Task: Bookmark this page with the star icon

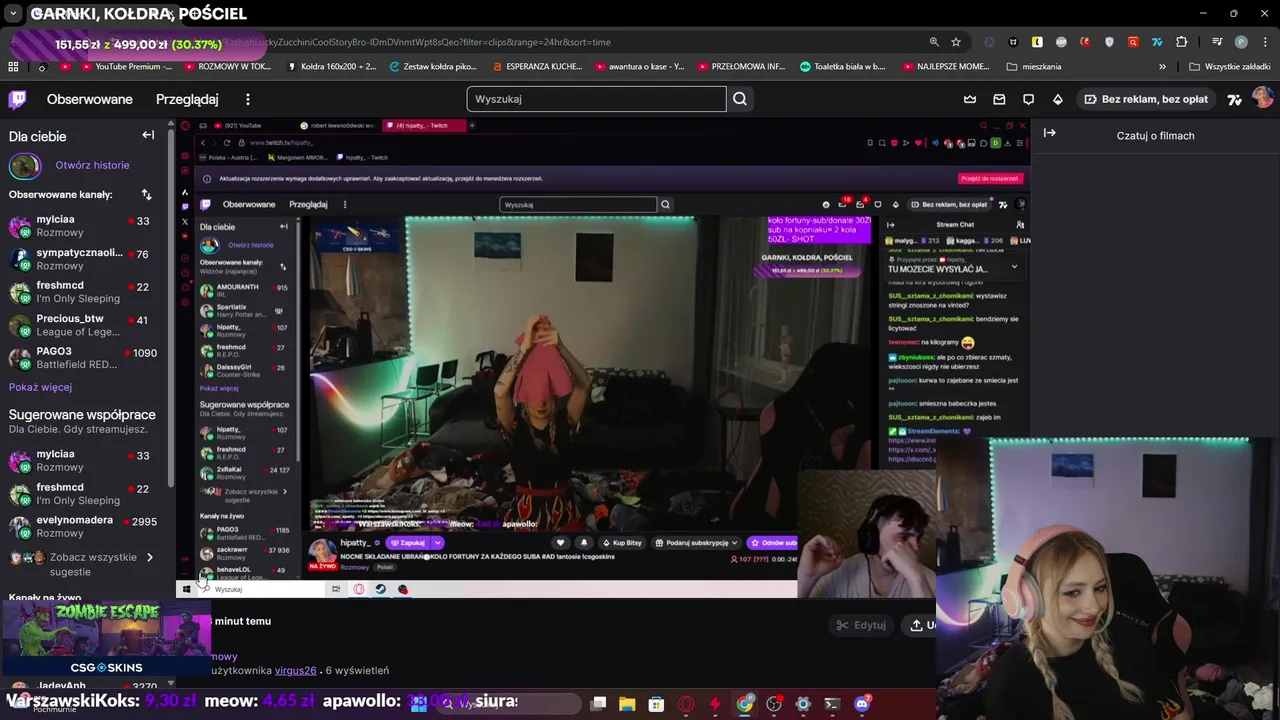Action: click(x=956, y=42)
